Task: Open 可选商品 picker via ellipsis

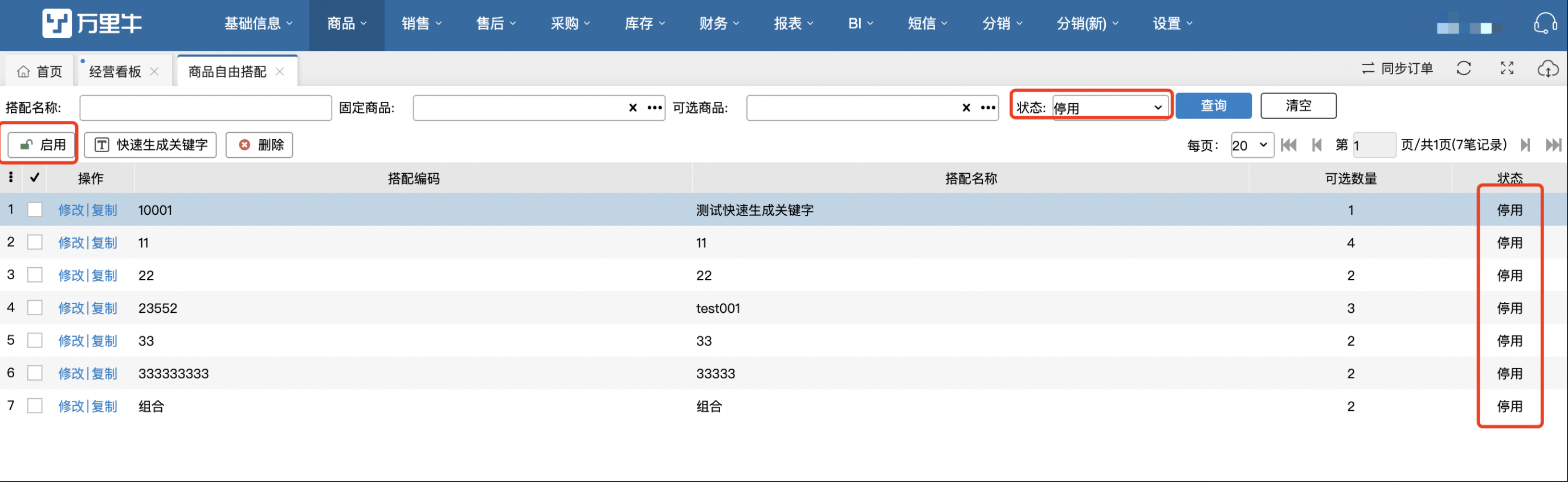Action: (988, 108)
